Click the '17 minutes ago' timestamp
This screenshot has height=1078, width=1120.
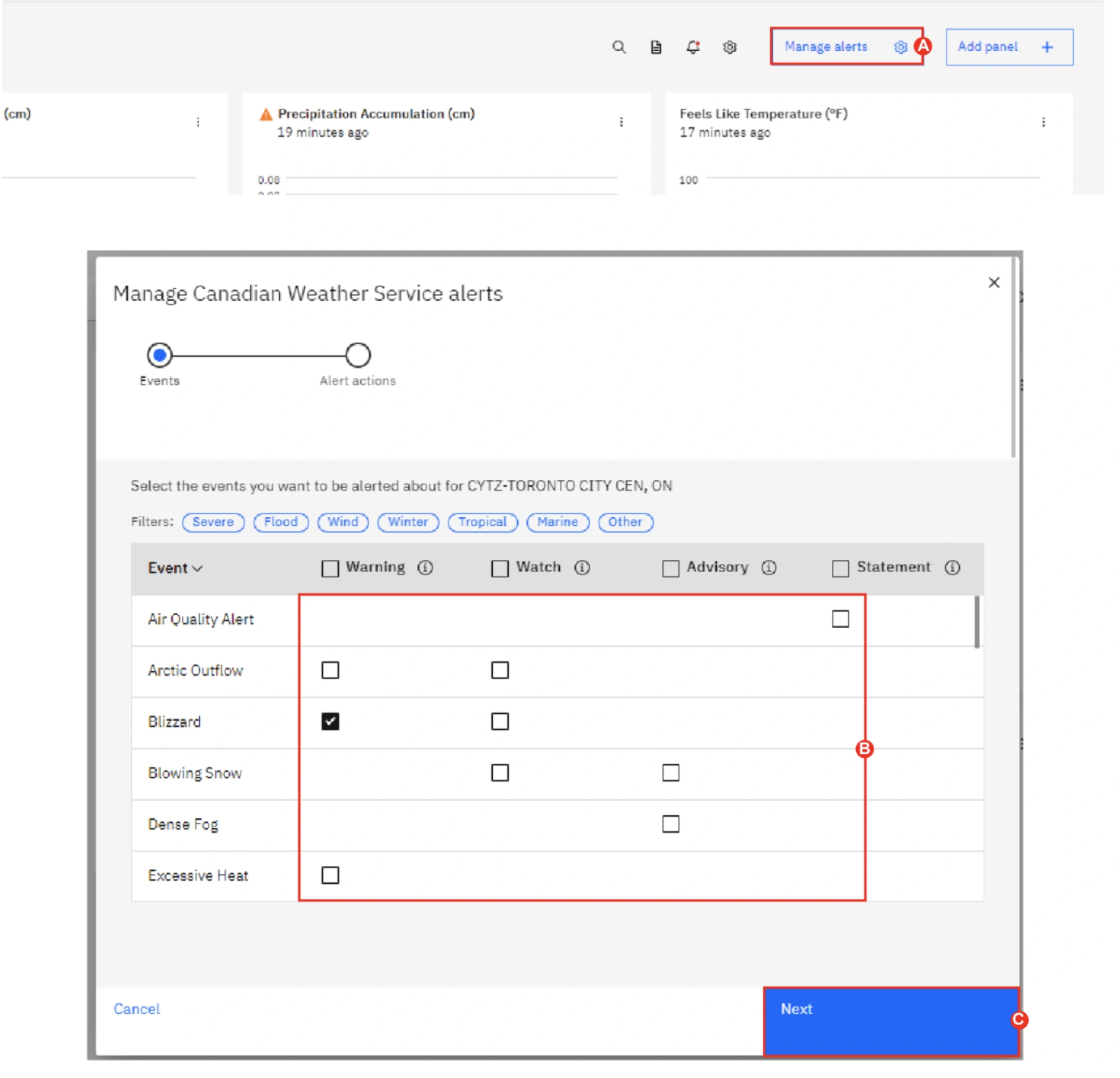click(725, 133)
